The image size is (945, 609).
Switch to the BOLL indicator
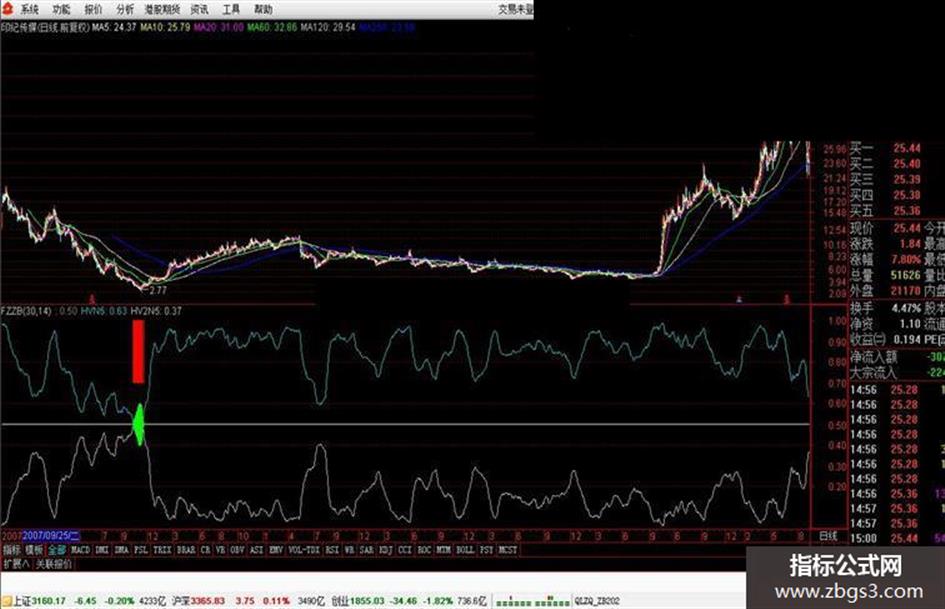(465, 550)
